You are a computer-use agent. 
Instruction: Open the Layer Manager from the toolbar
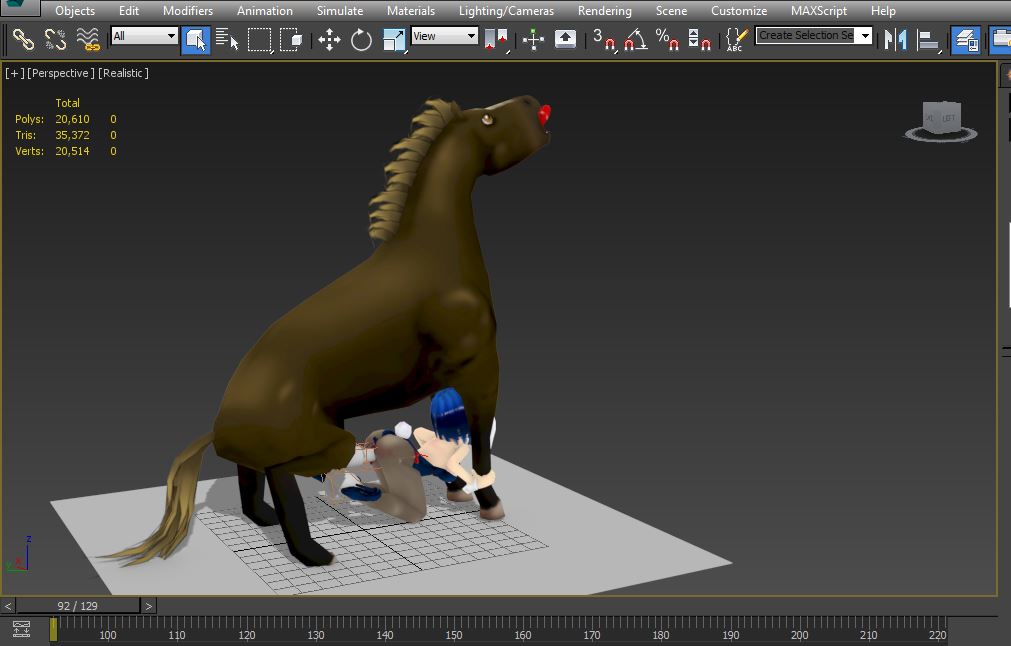[965, 39]
